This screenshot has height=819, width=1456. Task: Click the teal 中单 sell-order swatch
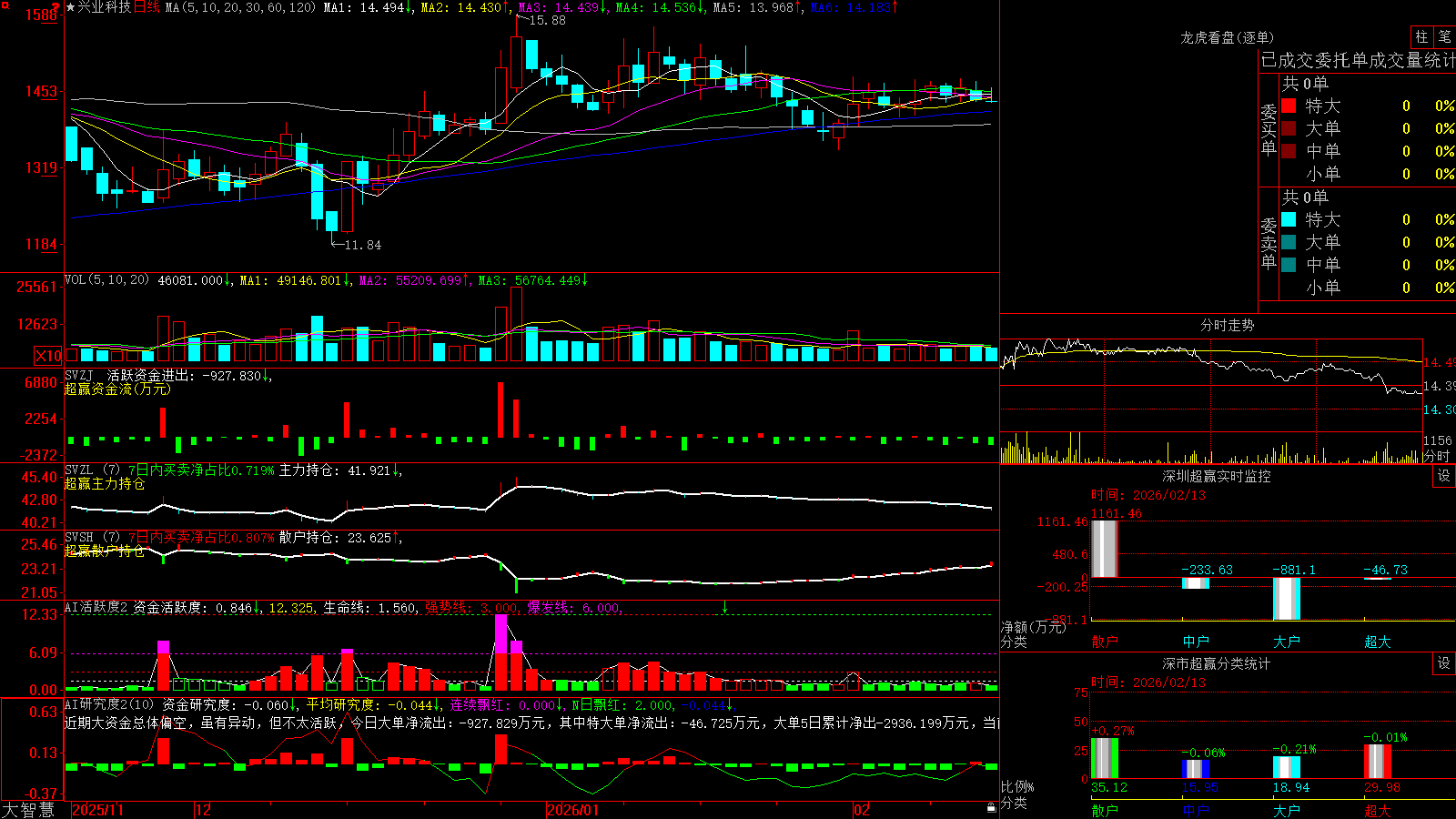click(x=1289, y=265)
